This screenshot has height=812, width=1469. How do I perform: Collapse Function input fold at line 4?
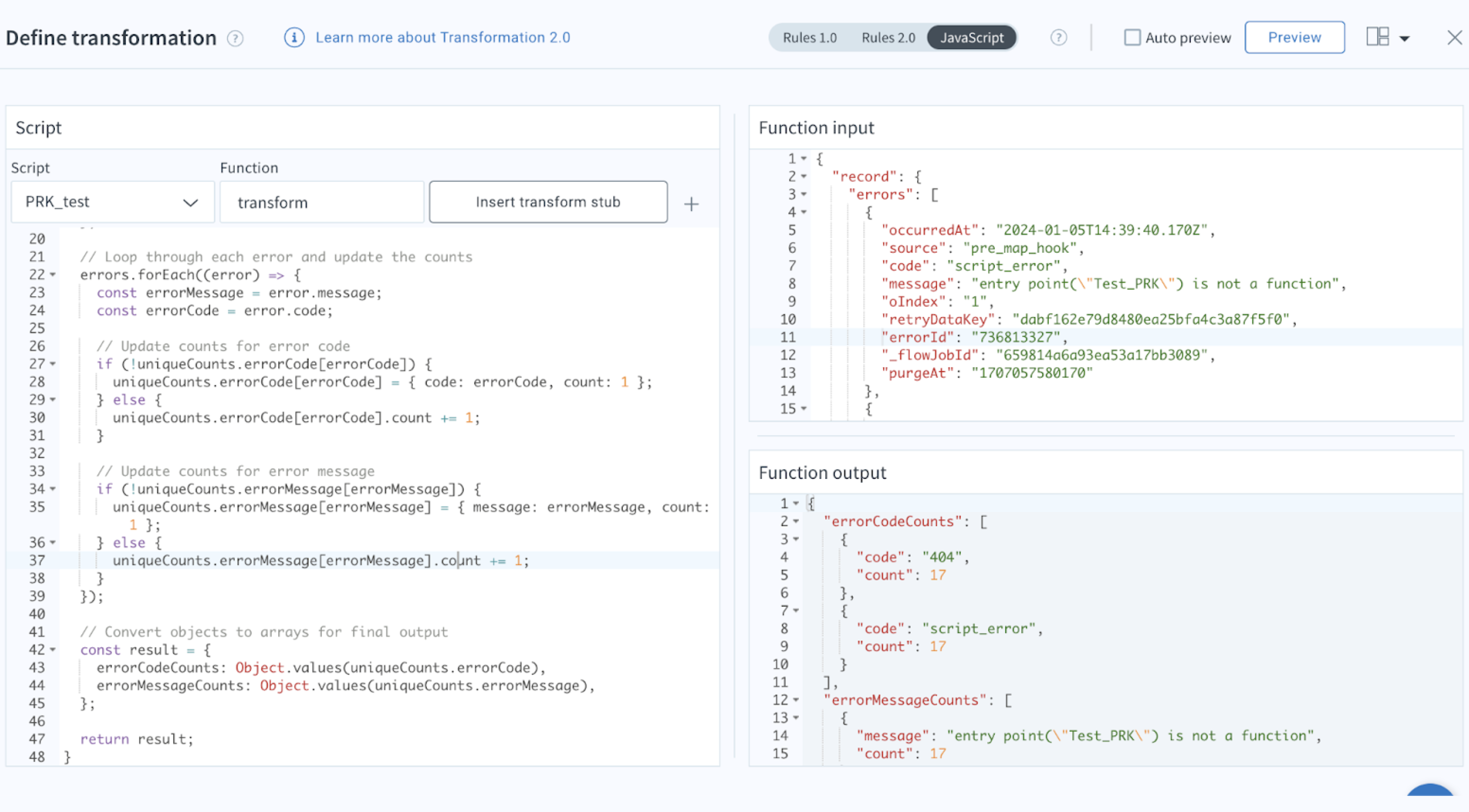click(x=804, y=212)
